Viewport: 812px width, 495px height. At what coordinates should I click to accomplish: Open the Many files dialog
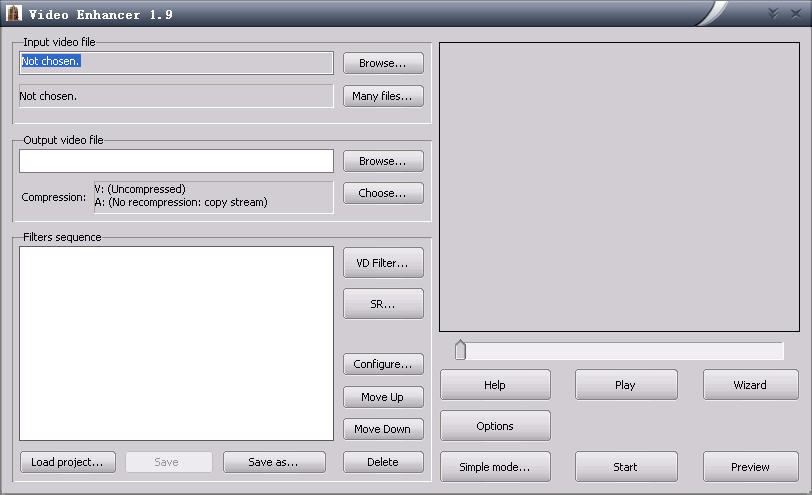[x=383, y=96]
